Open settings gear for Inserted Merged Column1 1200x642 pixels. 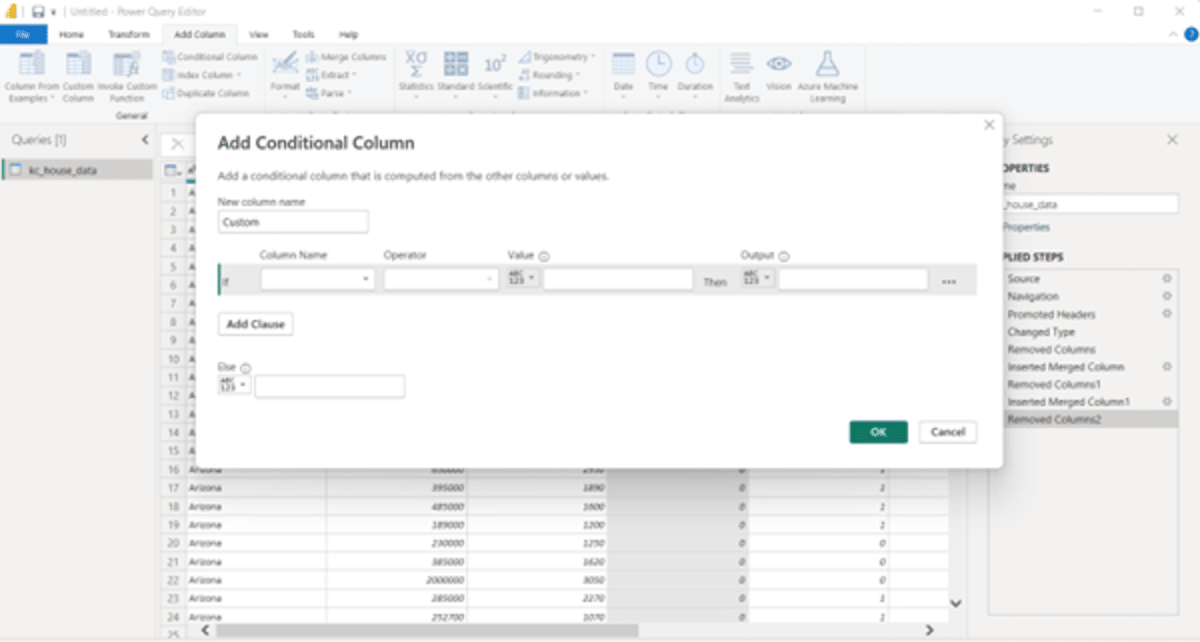pyautogui.click(x=1166, y=401)
